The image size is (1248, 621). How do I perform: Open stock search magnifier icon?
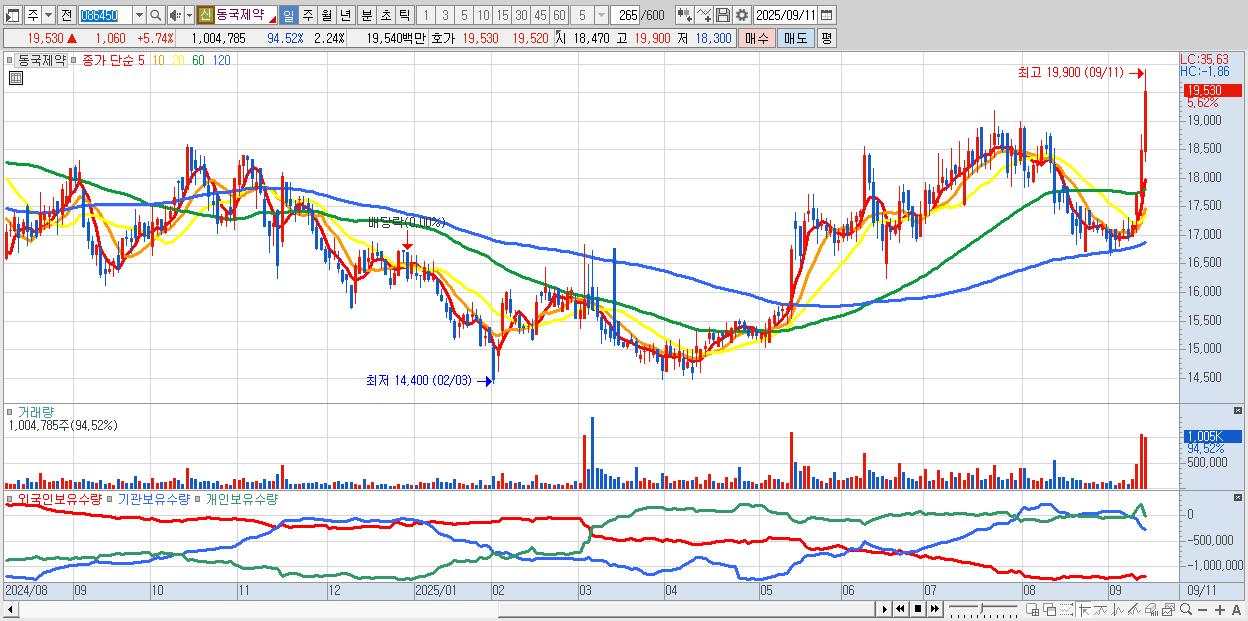tap(156, 15)
